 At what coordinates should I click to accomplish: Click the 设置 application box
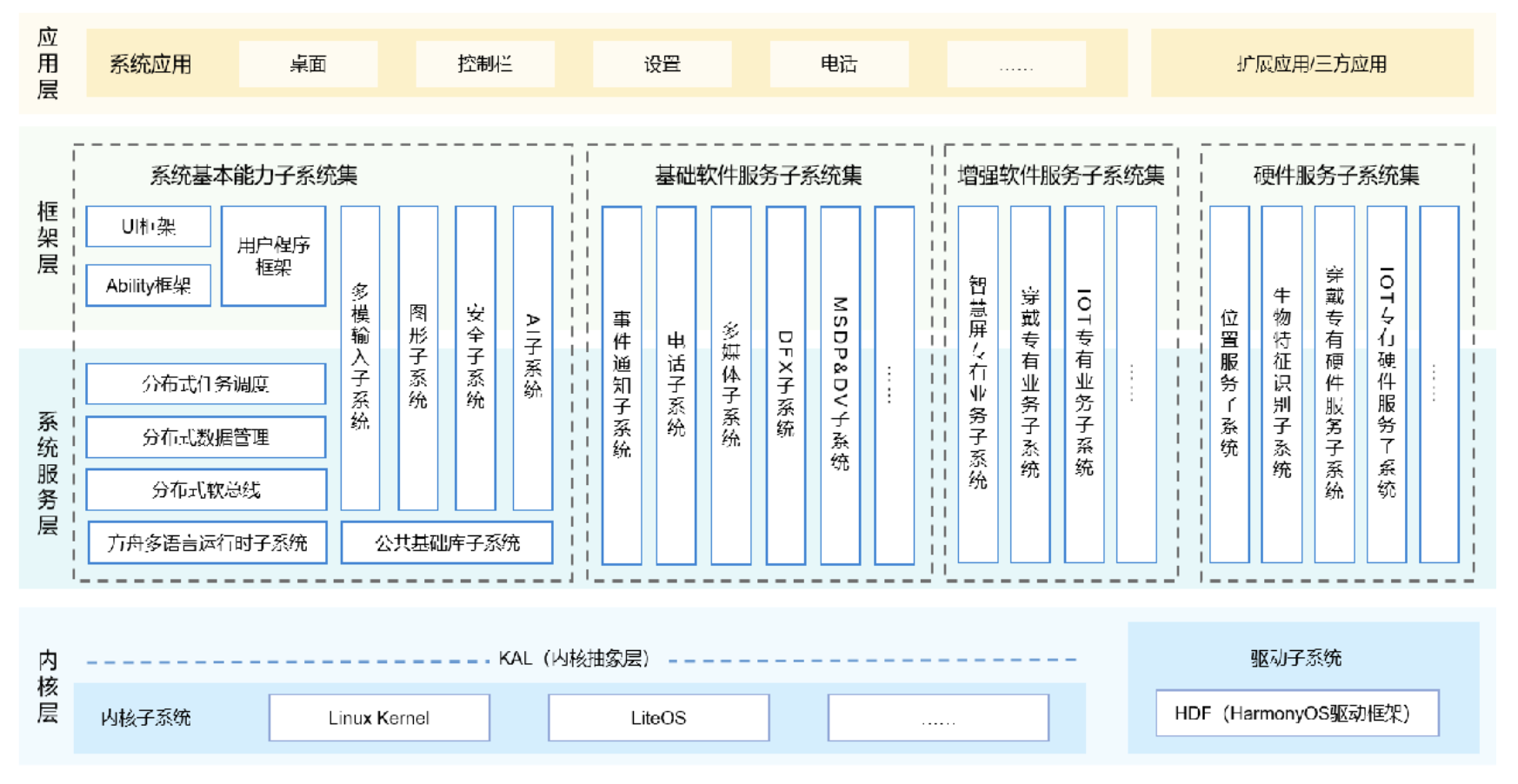[662, 63]
